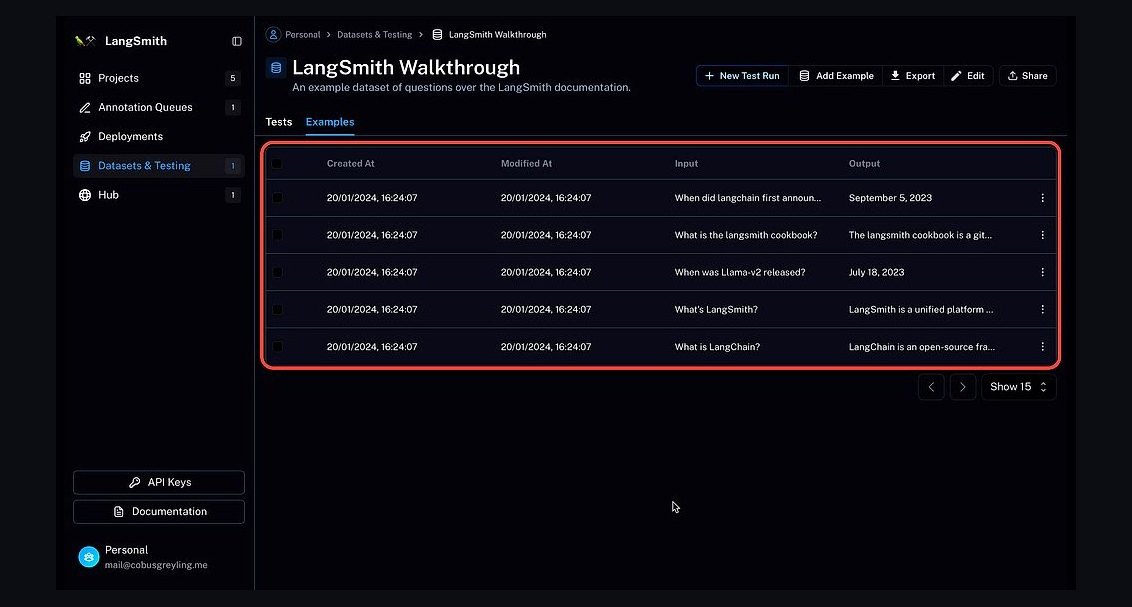
Task: Click 'The langsmith cookbook is a git...' output
Action: click(x=920, y=235)
